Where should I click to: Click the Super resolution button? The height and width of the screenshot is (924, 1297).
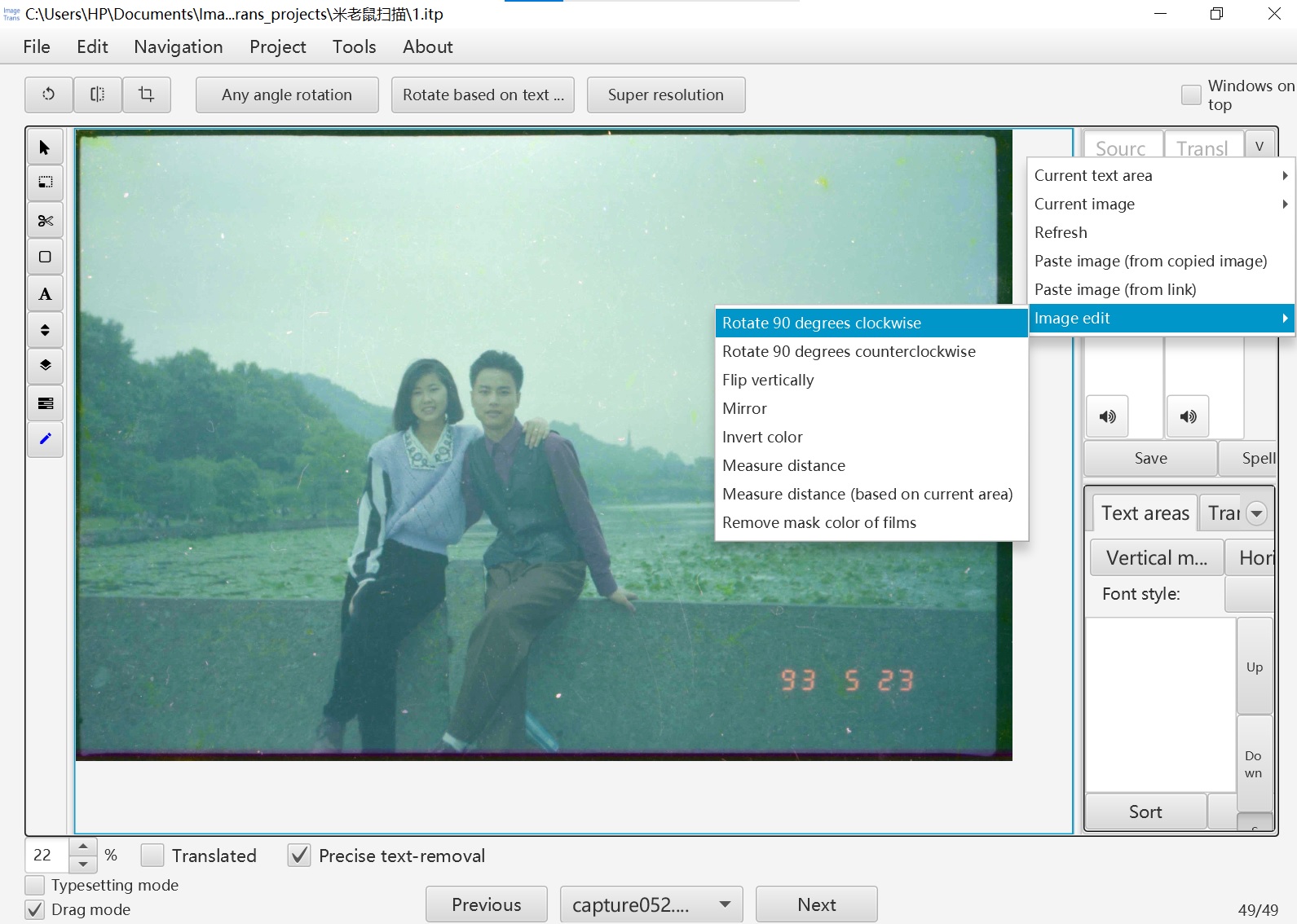(x=665, y=95)
